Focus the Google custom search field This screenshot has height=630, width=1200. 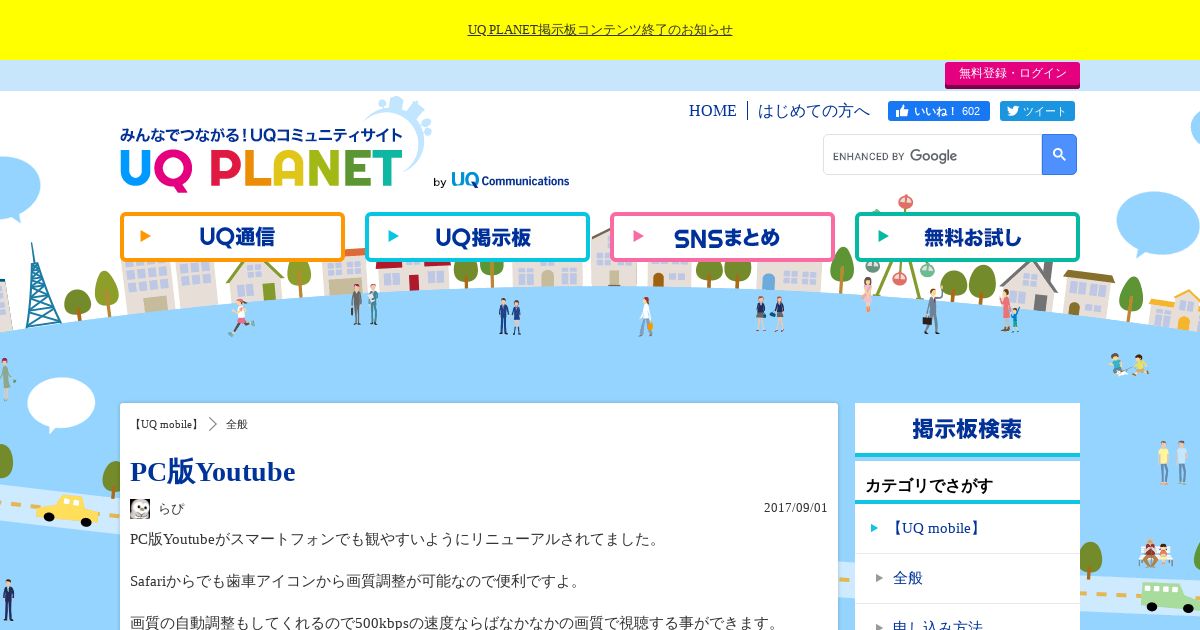(x=932, y=155)
